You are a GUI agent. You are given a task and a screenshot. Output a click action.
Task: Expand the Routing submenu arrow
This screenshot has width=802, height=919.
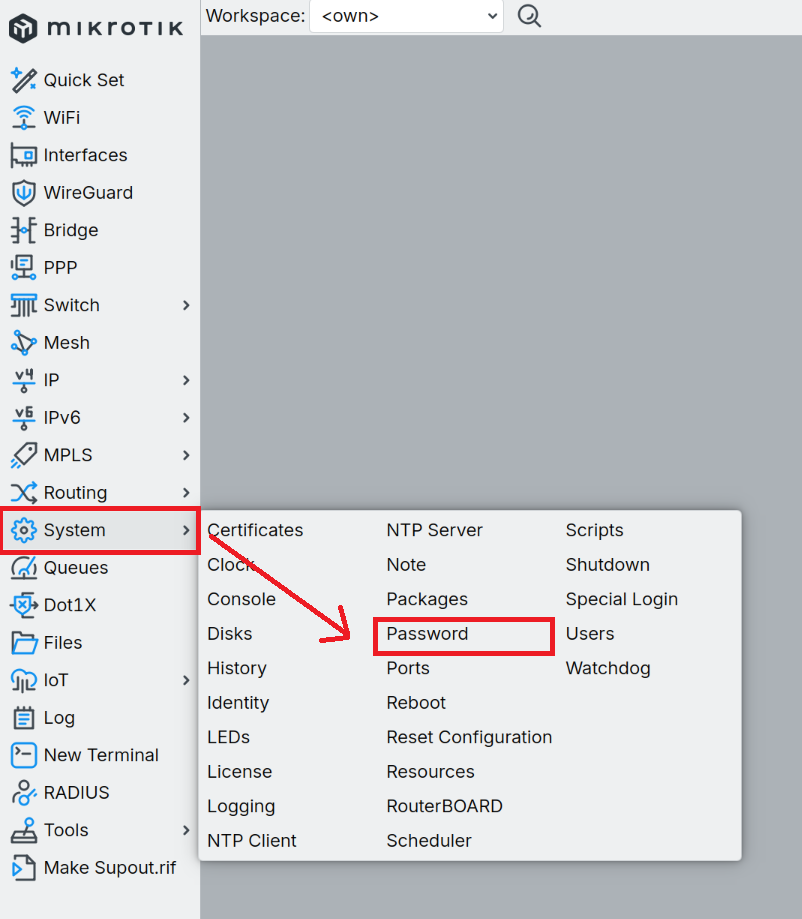(186, 493)
